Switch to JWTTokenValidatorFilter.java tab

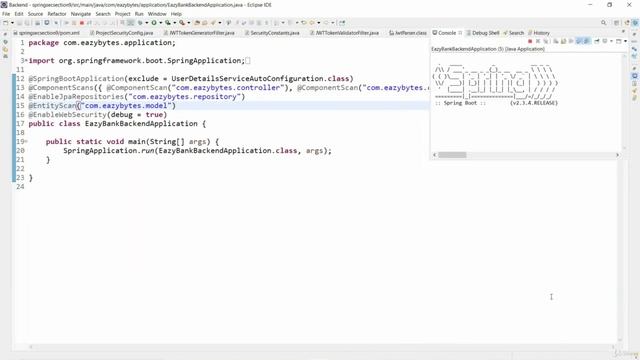[344, 33]
